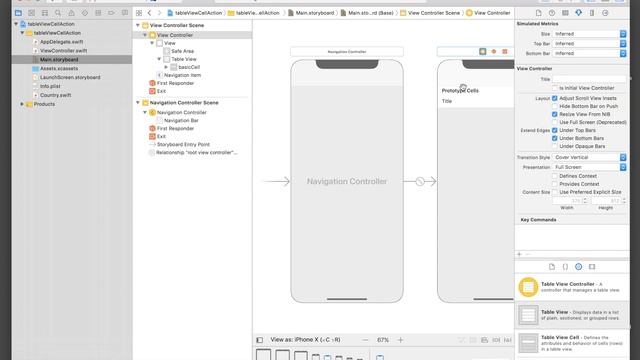Open the Media library
Image resolution: width=640 pixels, height=360 pixels.
coord(592,267)
